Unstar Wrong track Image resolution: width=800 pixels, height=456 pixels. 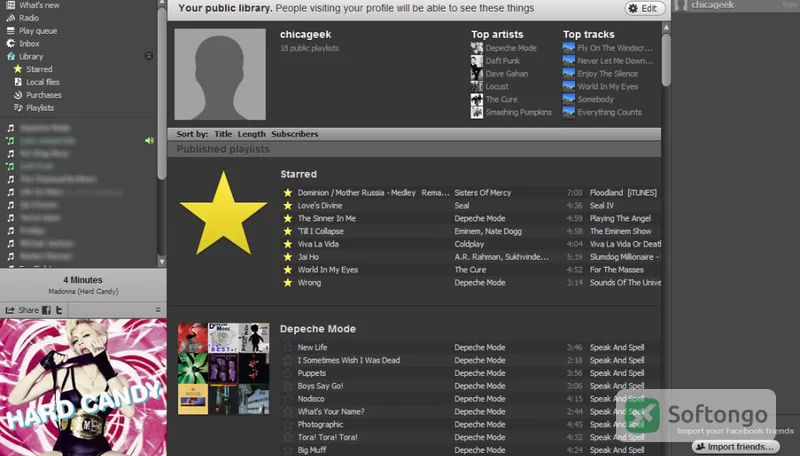click(288, 283)
